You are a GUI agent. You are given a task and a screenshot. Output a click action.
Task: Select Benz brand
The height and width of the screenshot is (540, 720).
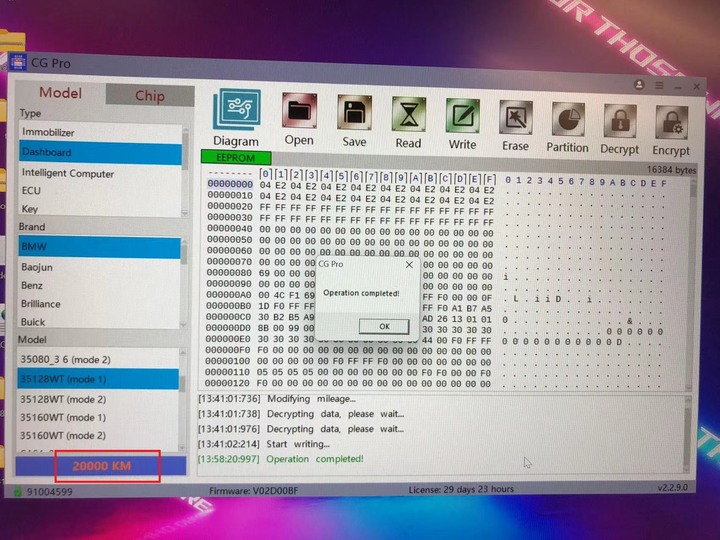coord(99,285)
